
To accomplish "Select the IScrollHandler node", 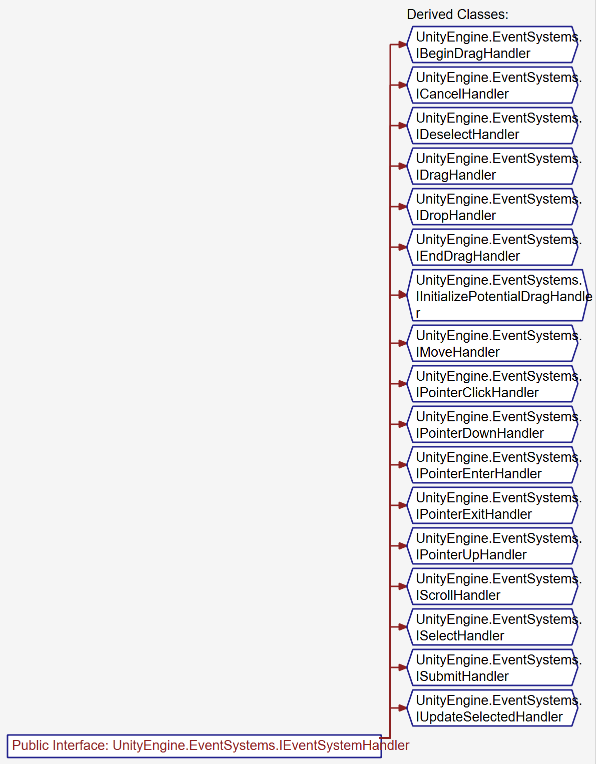I will click(493, 586).
